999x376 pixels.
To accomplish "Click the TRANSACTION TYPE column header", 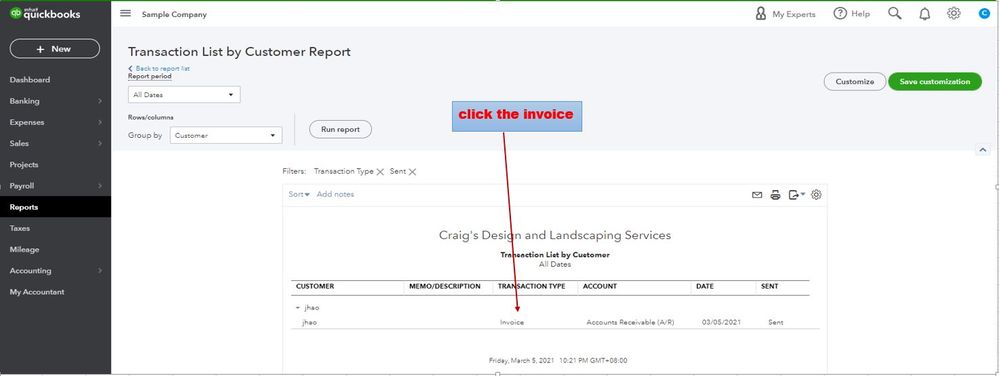I will pos(531,287).
